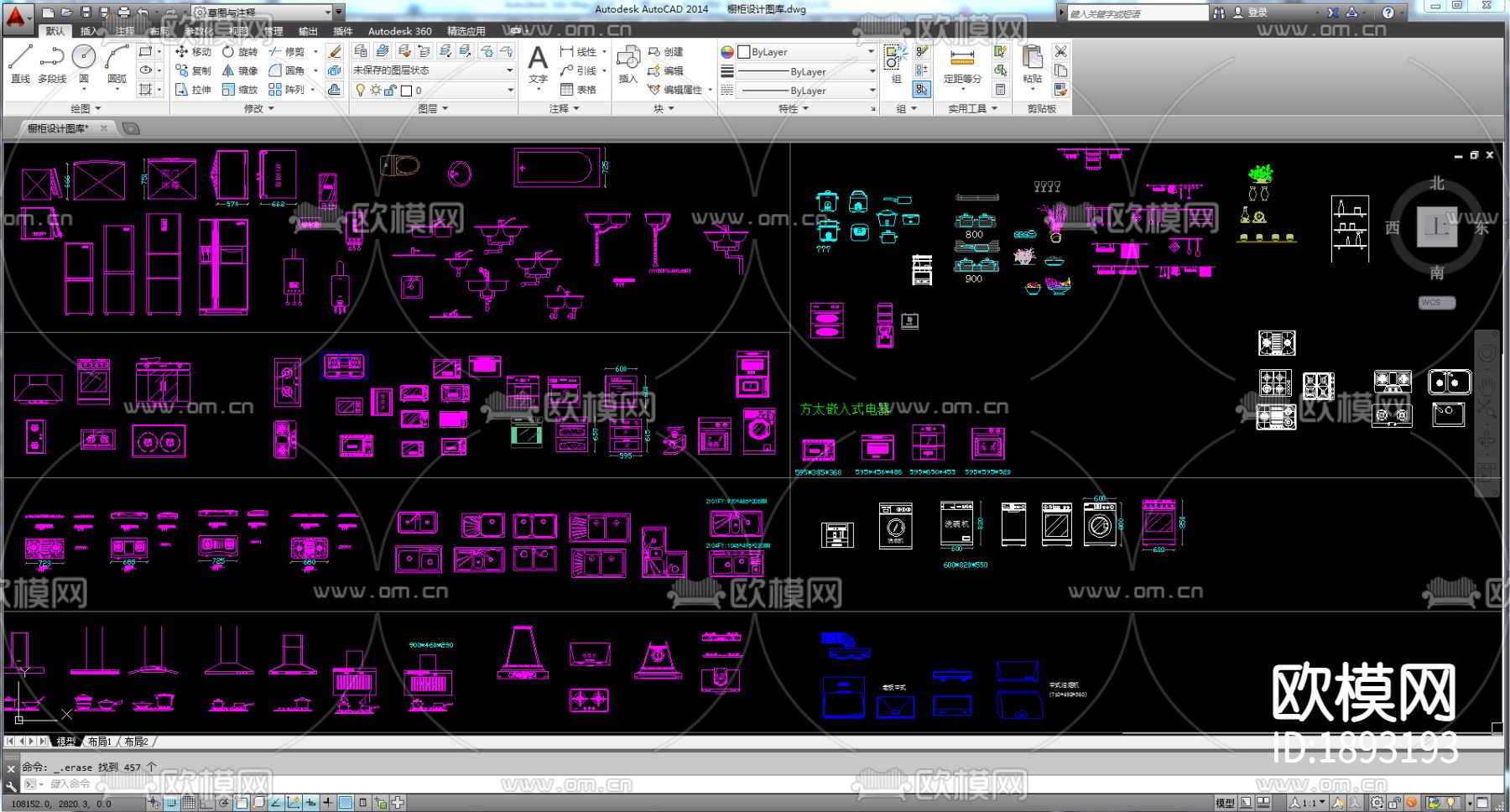The height and width of the screenshot is (812, 1510).
Task: Insert a Table (表格)
Action: [x=578, y=90]
